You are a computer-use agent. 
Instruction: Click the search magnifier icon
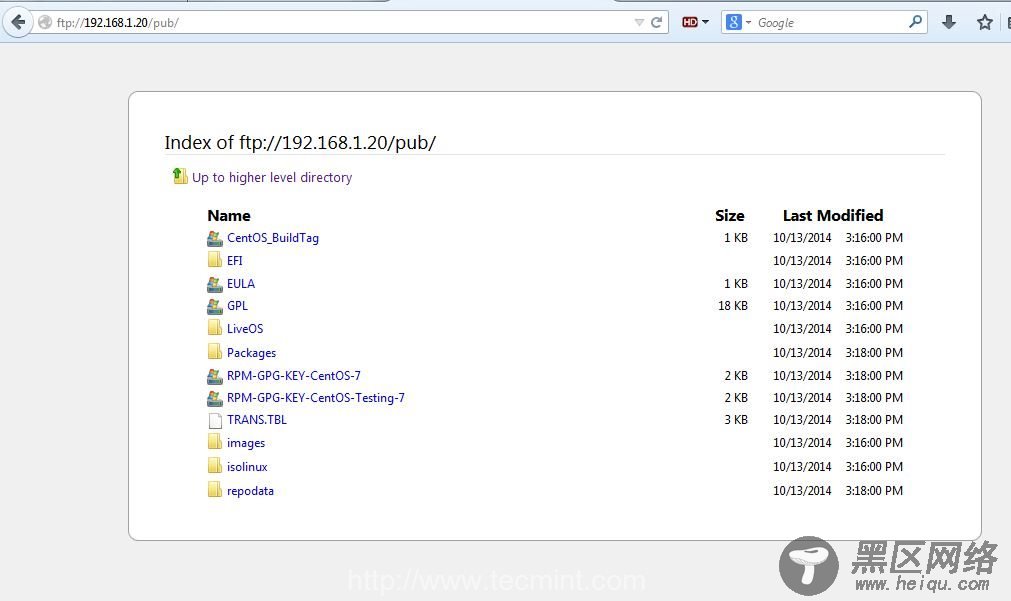click(x=915, y=22)
